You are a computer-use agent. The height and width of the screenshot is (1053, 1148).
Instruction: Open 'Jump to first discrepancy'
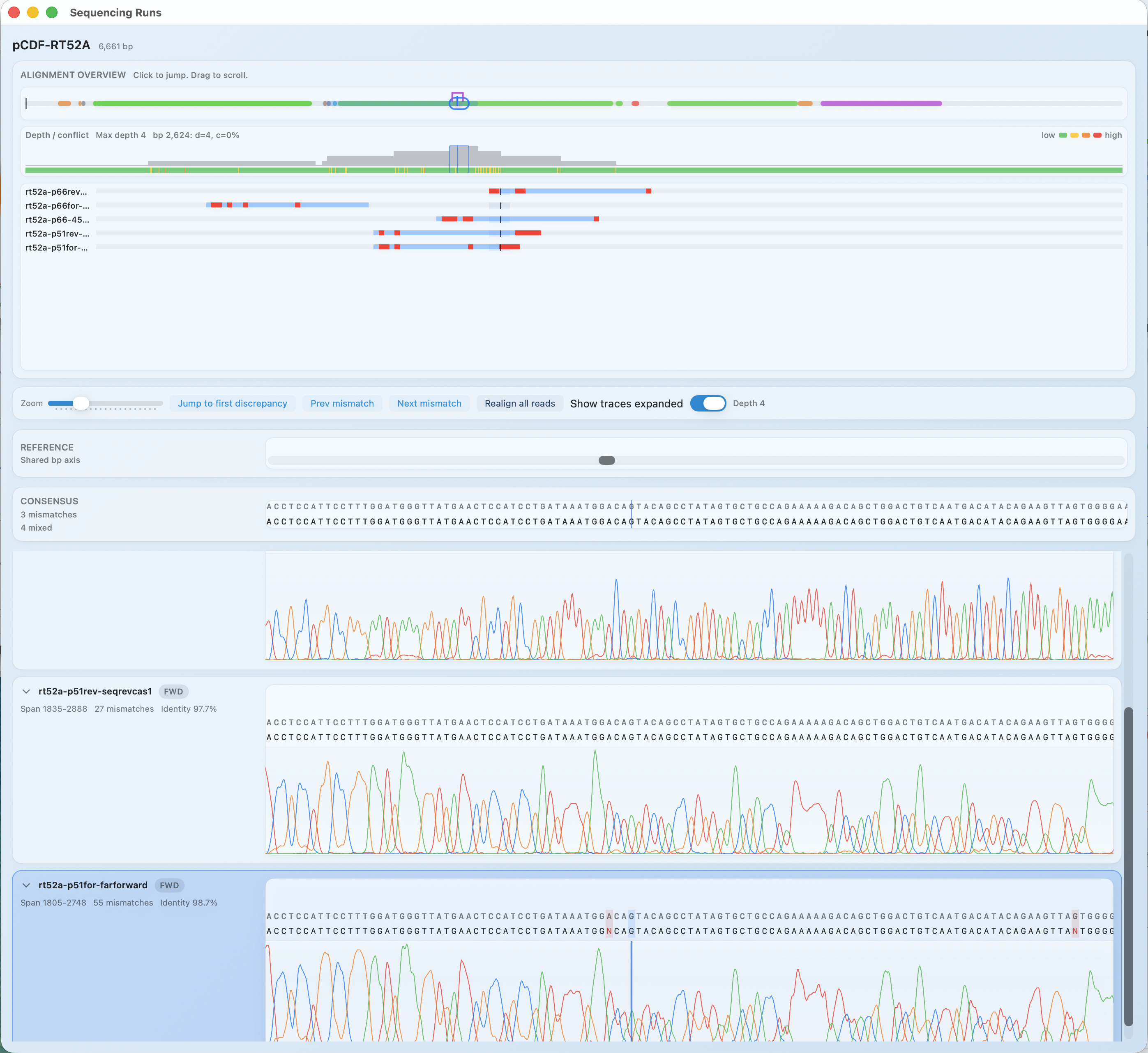click(x=233, y=403)
